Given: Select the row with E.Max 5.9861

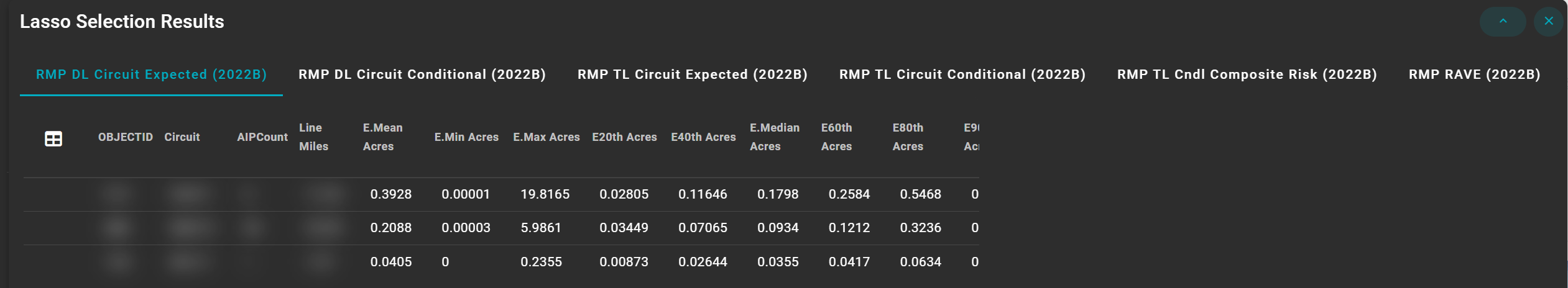Looking at the screenshot, I should 540,228.
